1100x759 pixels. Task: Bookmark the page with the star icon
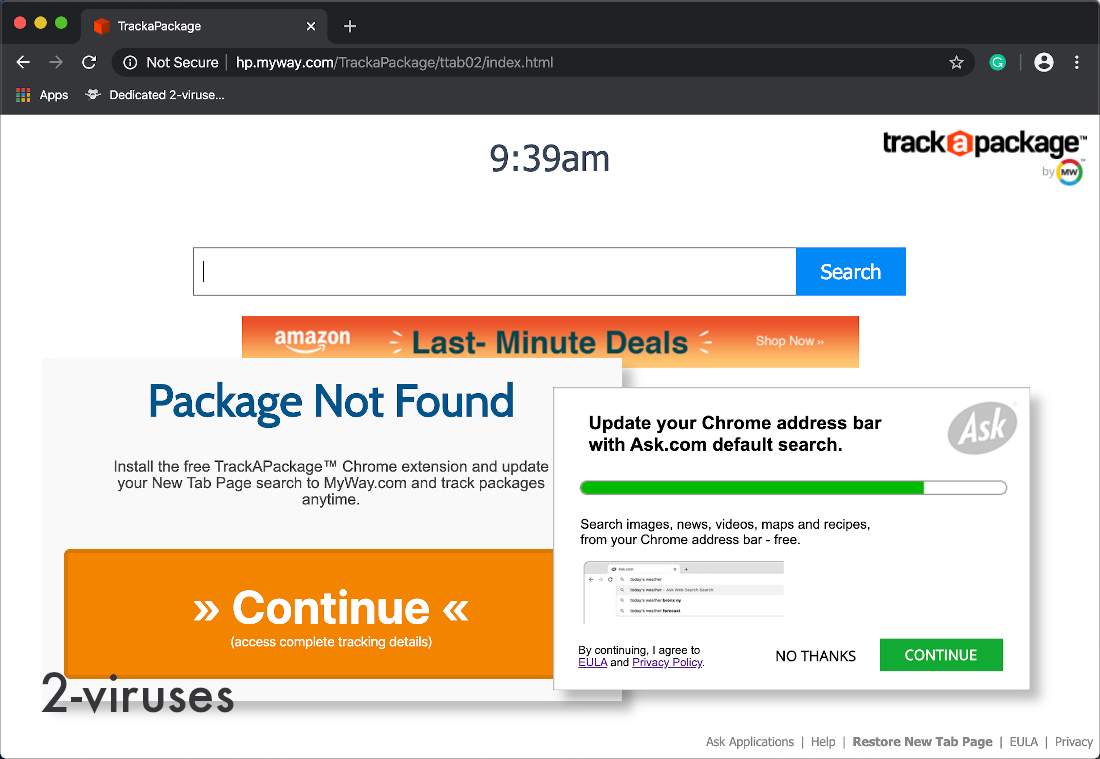click(956, 62)
